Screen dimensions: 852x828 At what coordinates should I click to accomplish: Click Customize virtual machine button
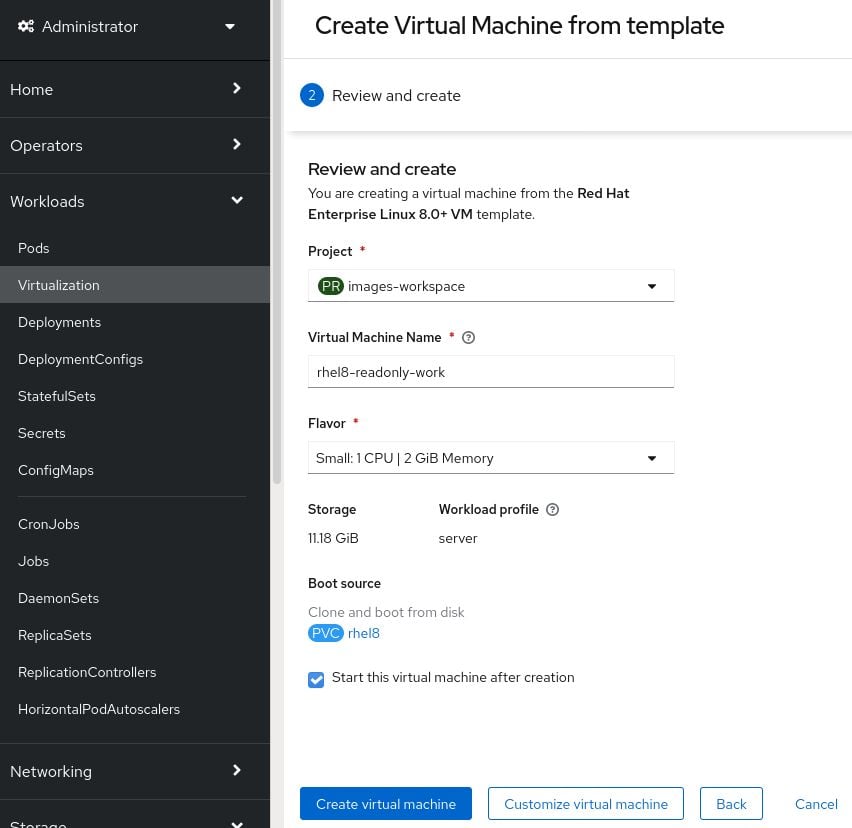585,804
